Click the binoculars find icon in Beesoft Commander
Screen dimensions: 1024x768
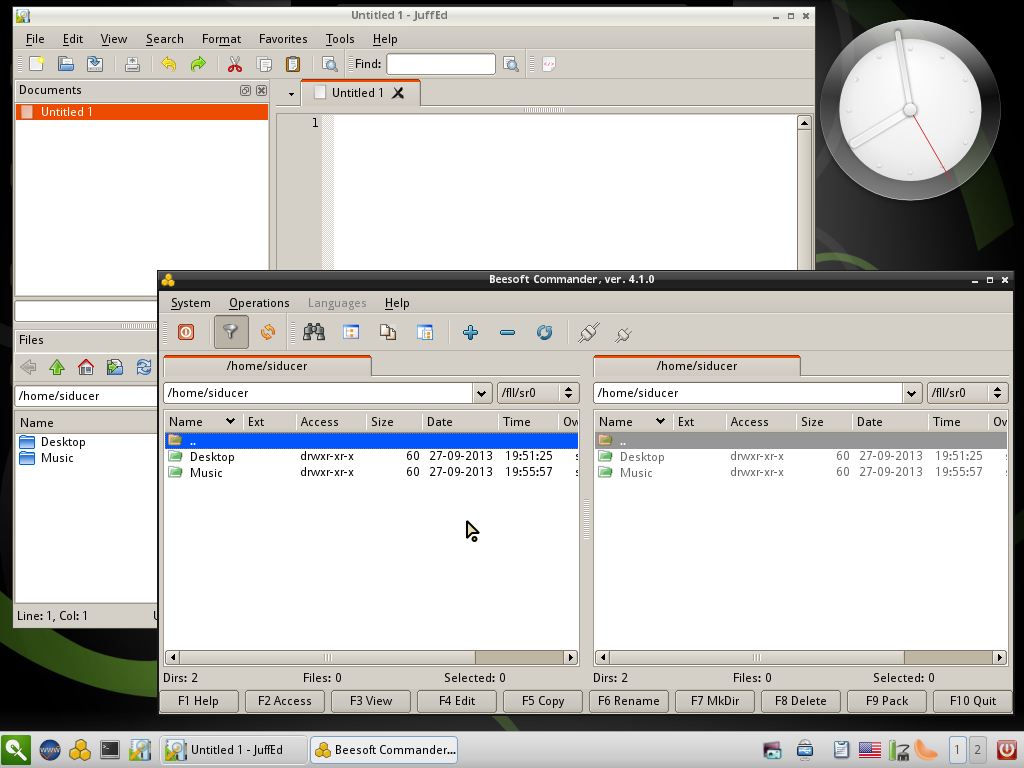tap(314, 332)
